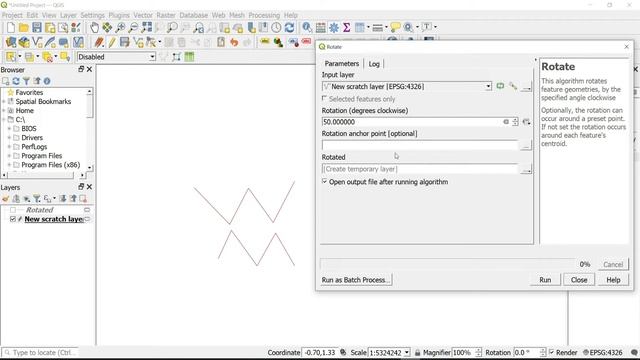Uncheck Open output file after running algorithm

click(x=325, y=181)
